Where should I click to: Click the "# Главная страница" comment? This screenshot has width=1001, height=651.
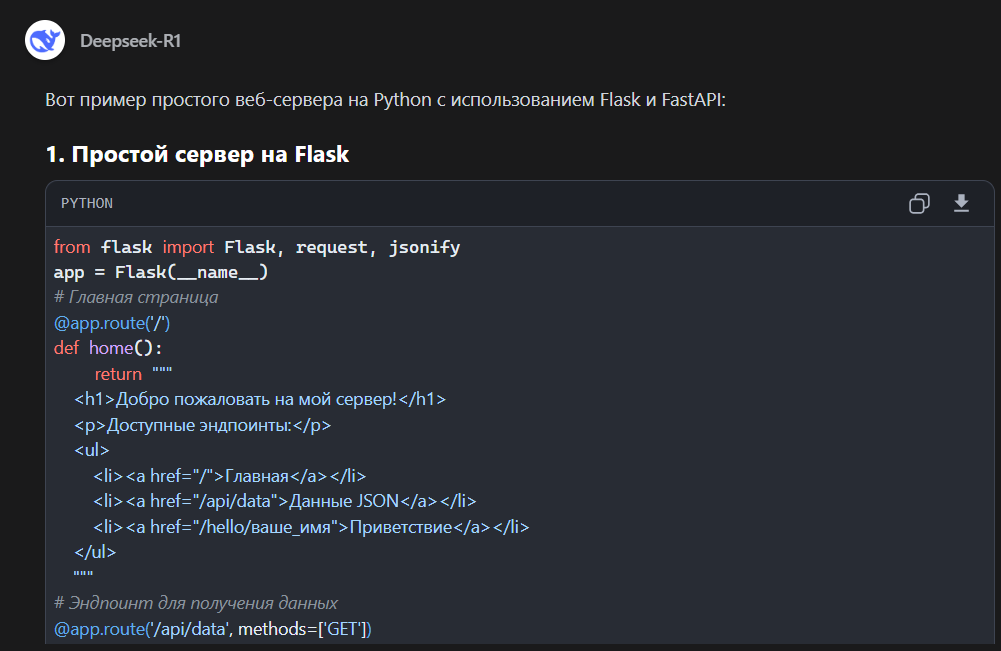coord(136,297)
